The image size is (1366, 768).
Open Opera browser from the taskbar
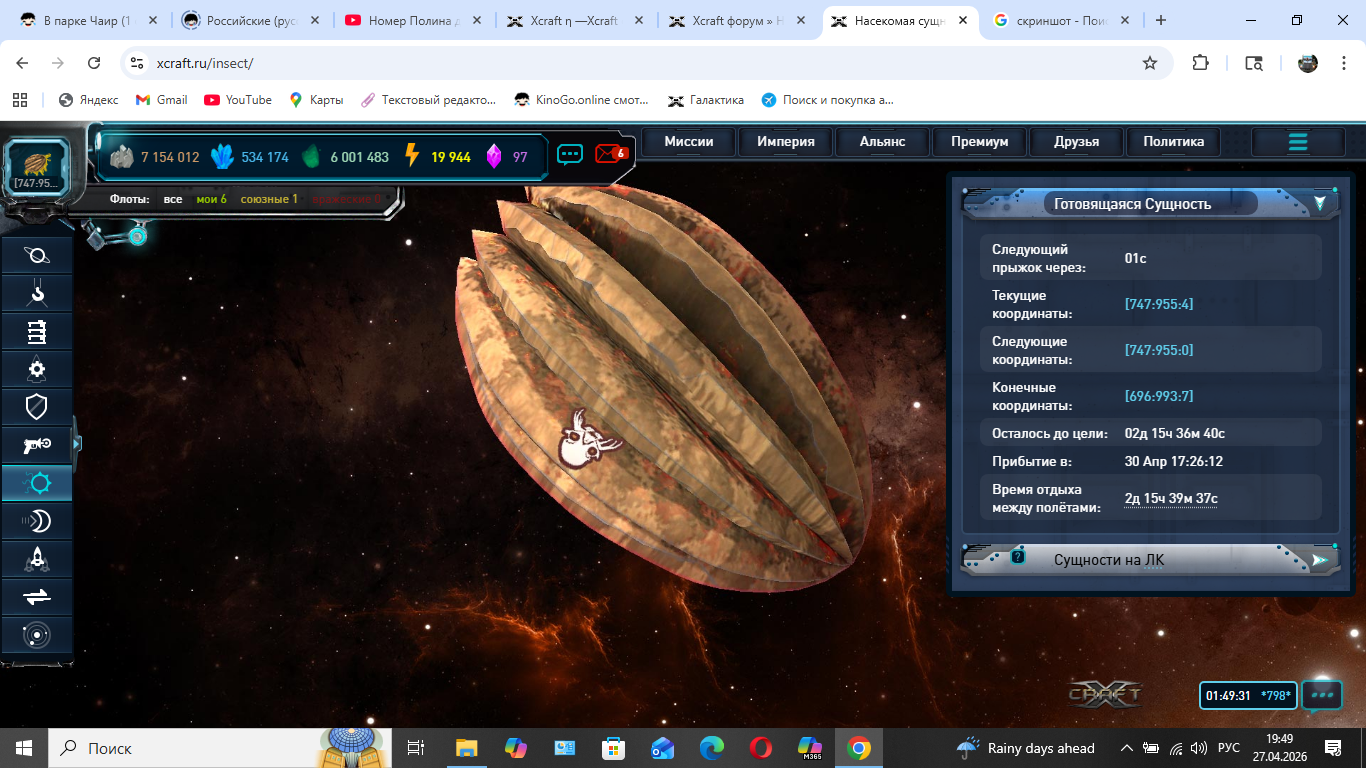761,748
